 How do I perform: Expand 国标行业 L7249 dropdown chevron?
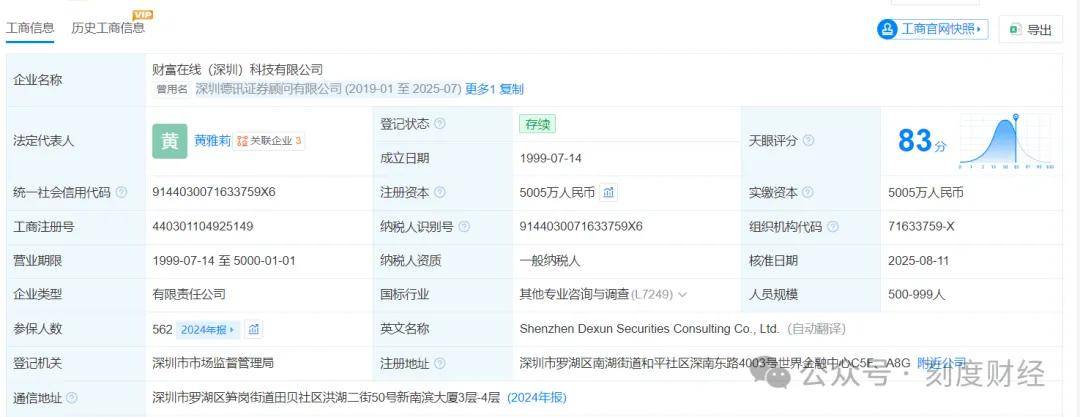click(683, 295)
